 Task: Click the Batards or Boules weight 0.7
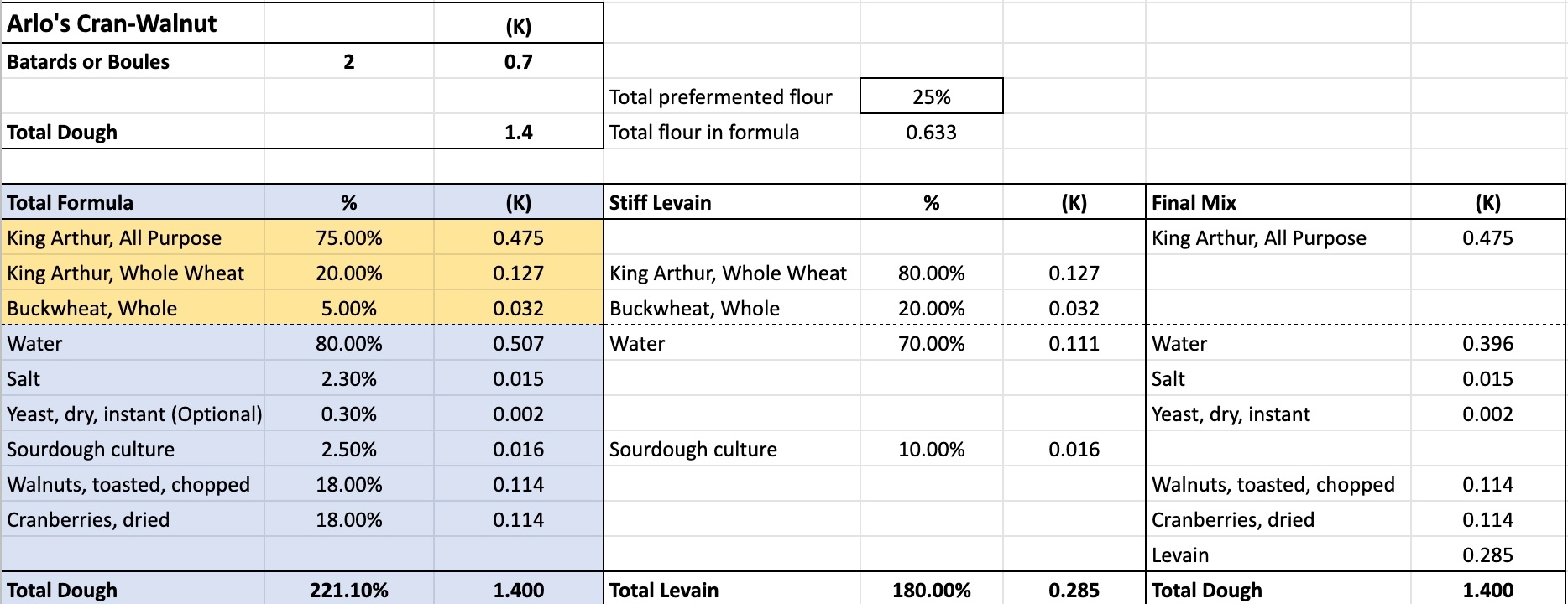click(x=518, y=62)
